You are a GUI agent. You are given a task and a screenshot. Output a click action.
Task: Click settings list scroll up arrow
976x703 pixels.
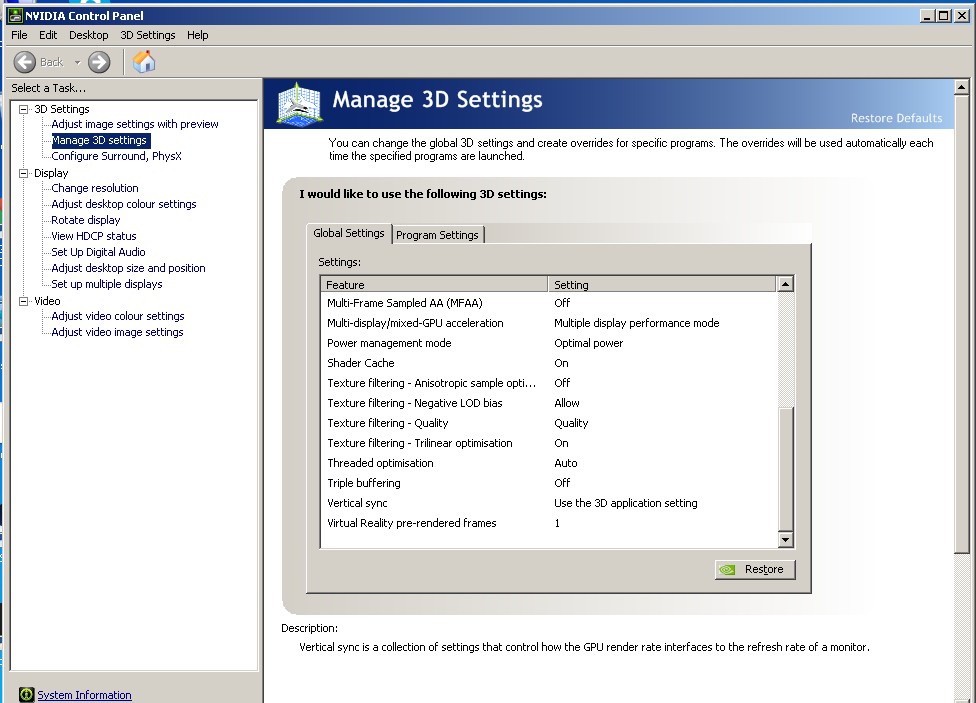(786, 284)
